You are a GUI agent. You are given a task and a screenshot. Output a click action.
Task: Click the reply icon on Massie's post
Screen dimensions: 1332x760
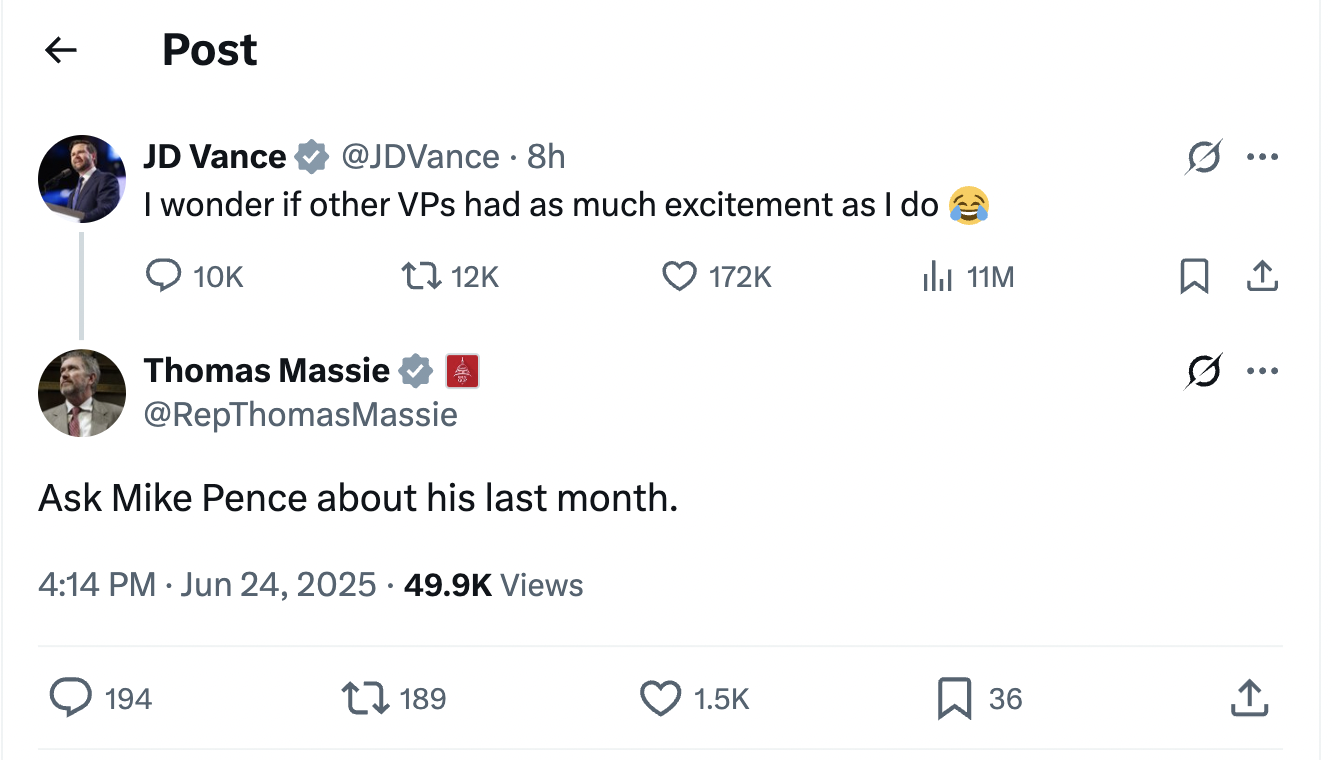click(71, 699)
